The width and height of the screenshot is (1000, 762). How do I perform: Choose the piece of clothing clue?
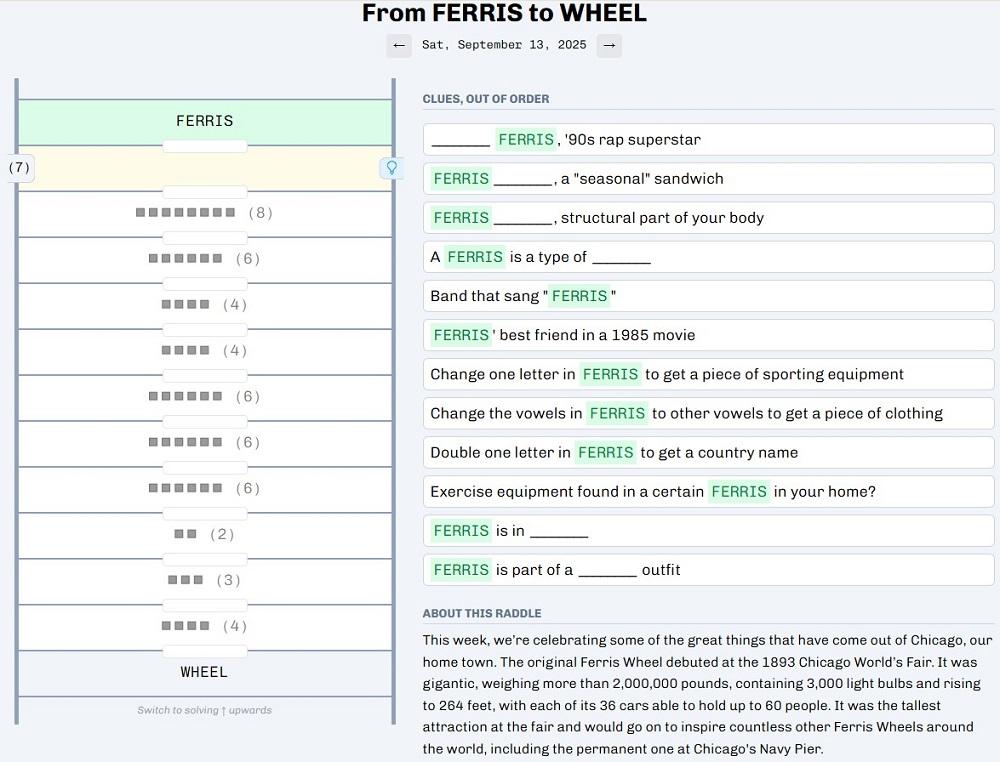click(708, 413)
